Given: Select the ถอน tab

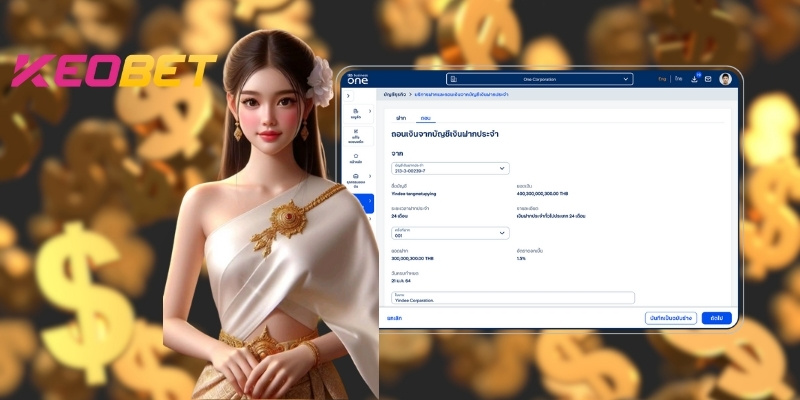Looking at the screenshot, I should pos(422,118).
